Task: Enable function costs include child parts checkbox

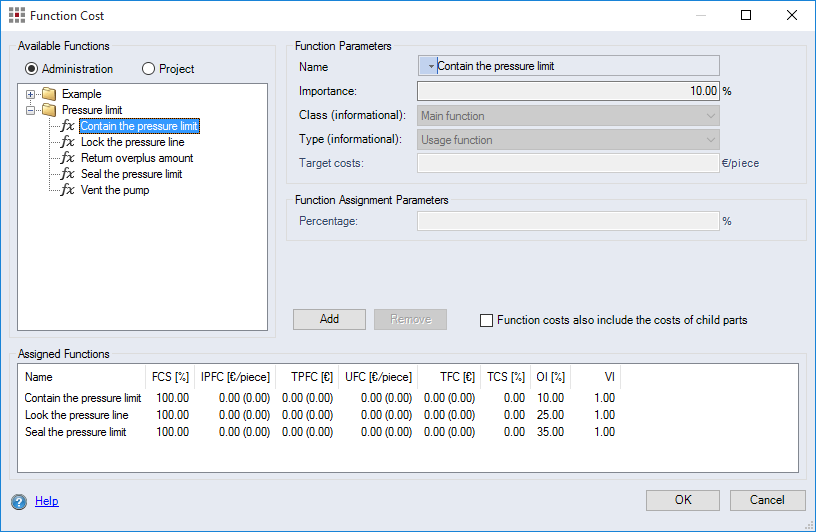Action: [x=487, y=321]
